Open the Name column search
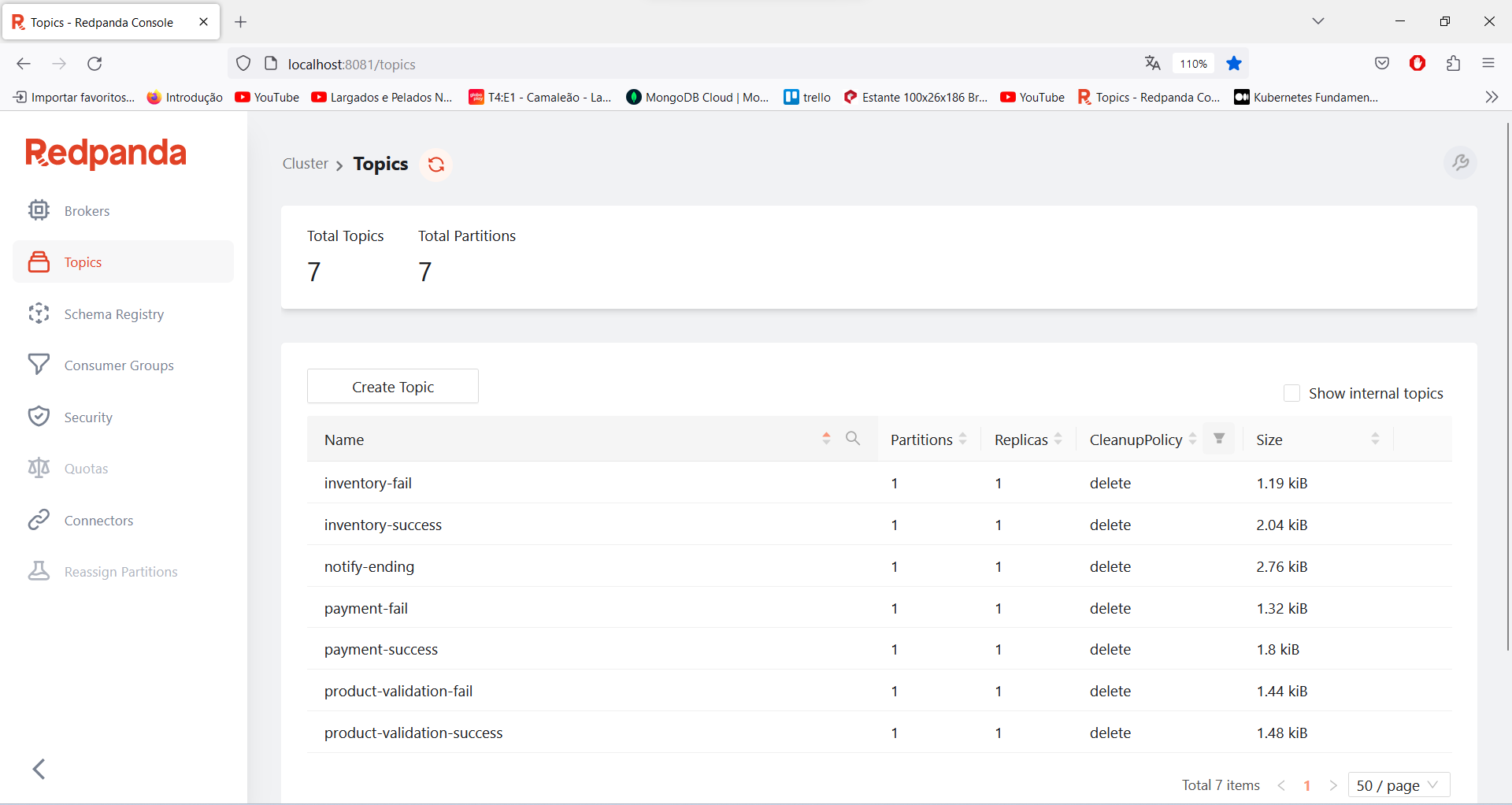Screen dimensions: 1512x805 click(853, 439)
